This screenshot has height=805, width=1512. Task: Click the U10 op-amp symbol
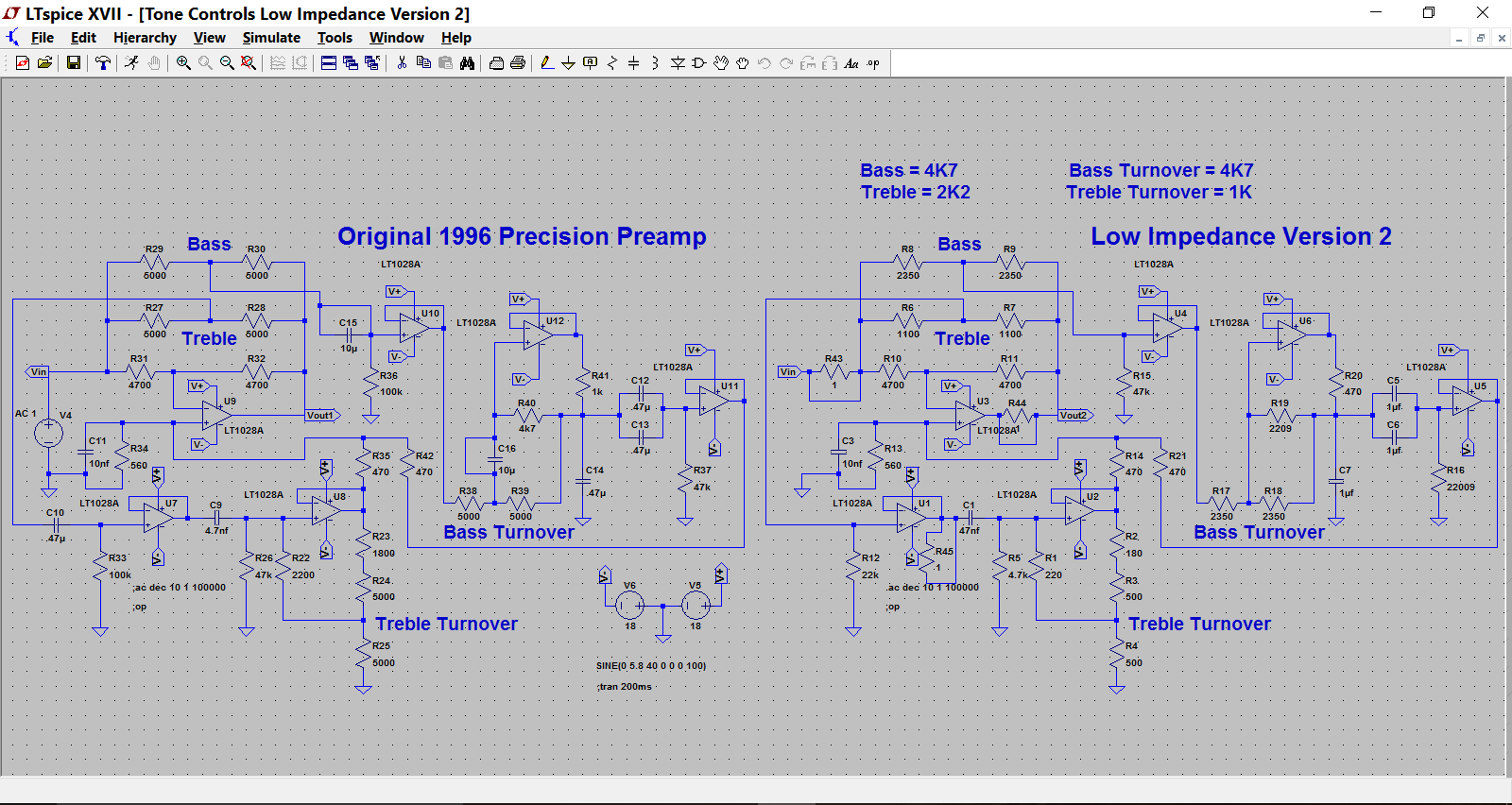coord(414,328)
